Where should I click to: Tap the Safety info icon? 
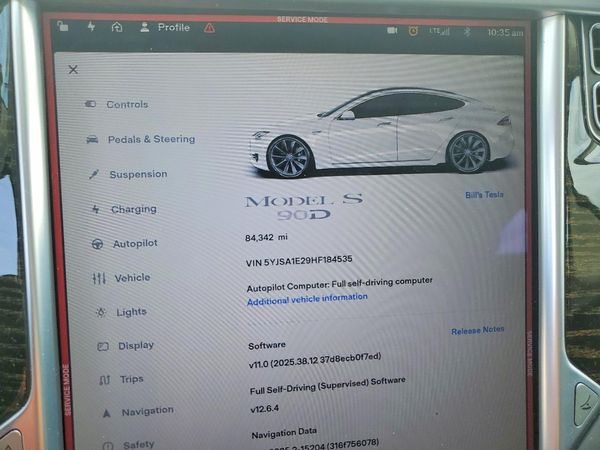coord(108,445)
